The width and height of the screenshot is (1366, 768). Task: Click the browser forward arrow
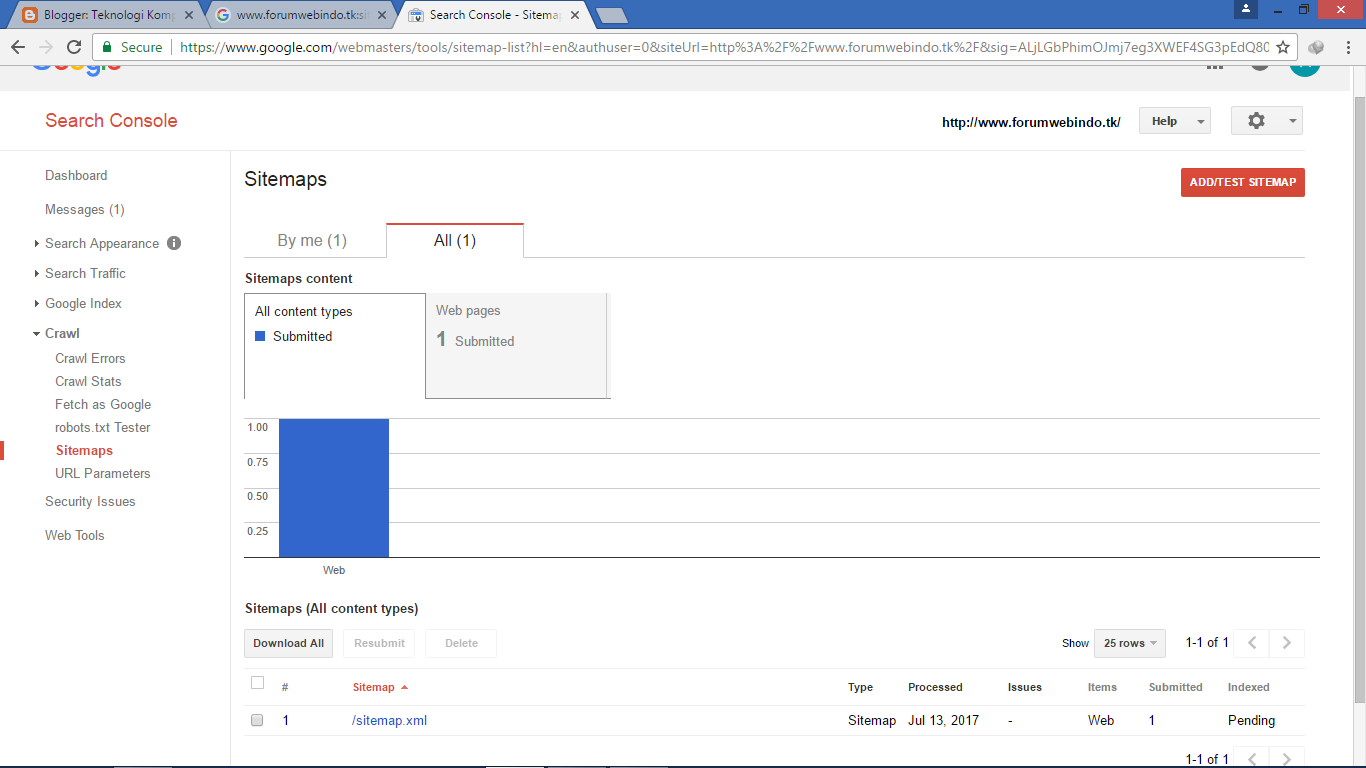pyautogui.click(x=46, y=47)
